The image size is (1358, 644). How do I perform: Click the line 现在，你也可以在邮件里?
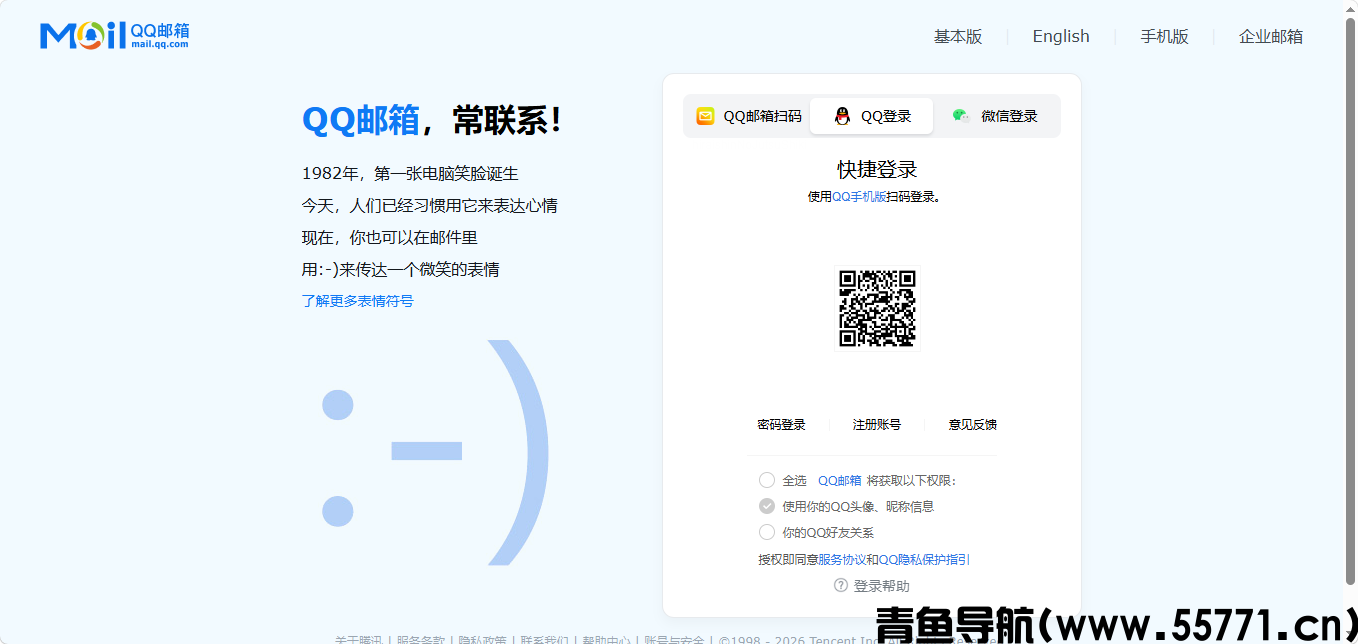tap(390, 238)
